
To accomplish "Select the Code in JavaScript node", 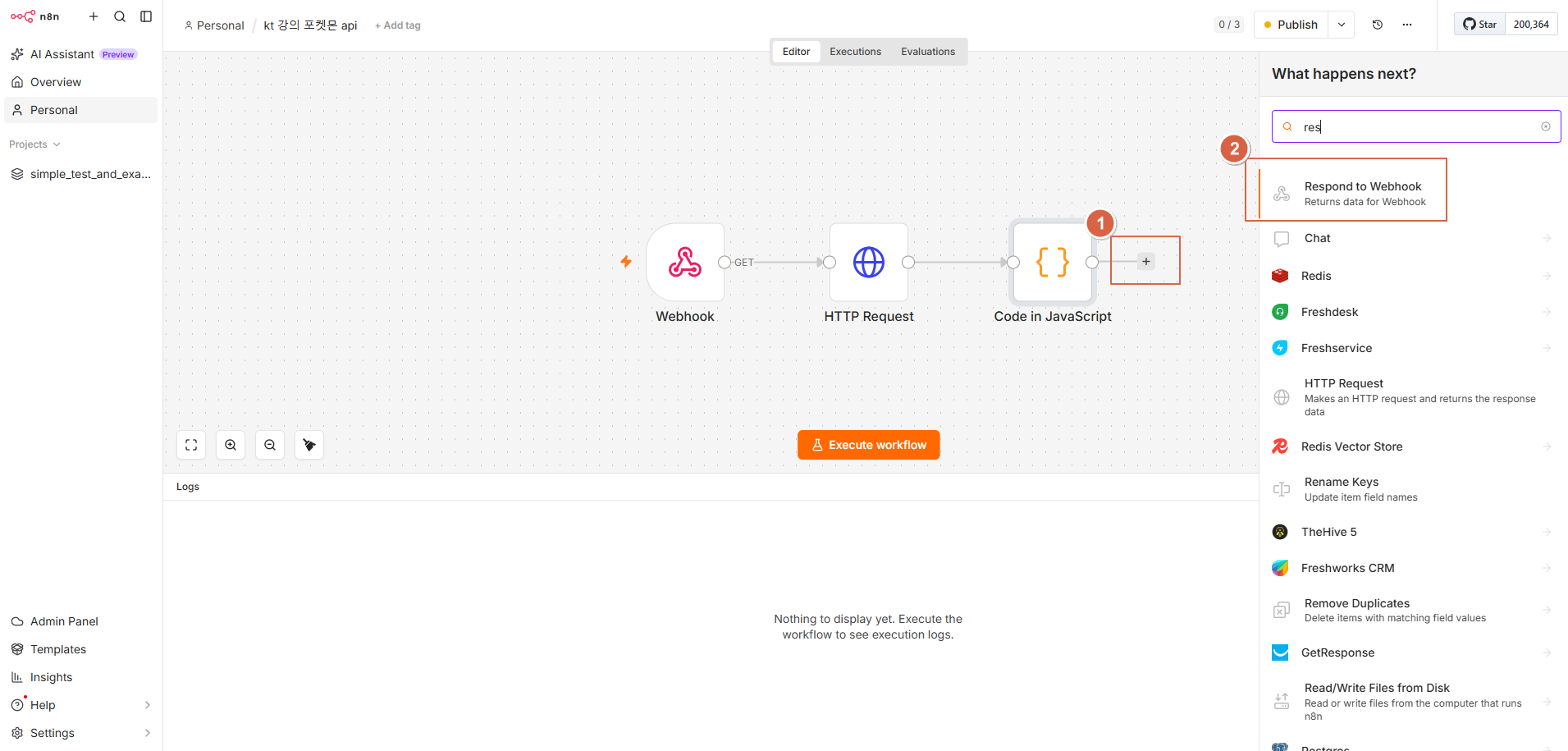I will [x=1053, y=262].
